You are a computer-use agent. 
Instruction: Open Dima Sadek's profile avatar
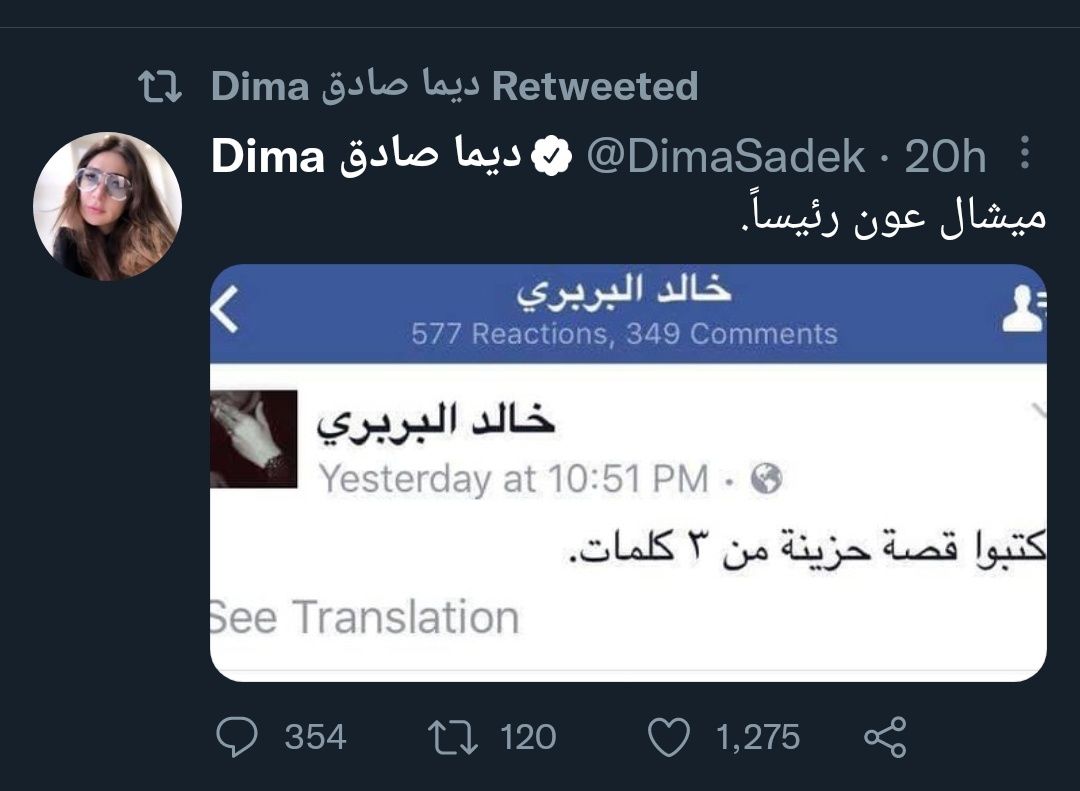(x=107, y=206)
